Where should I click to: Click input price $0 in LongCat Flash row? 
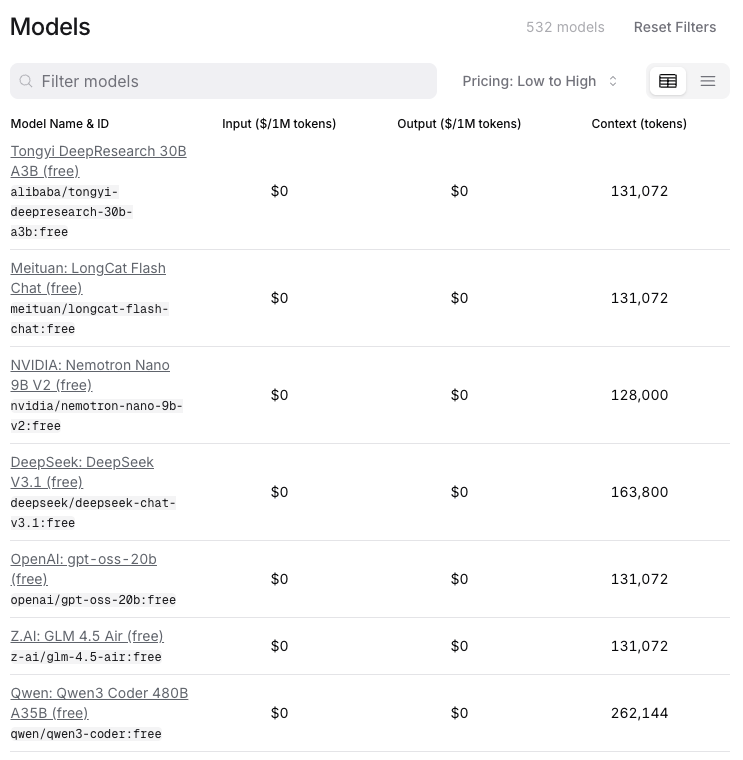(279, 298)
